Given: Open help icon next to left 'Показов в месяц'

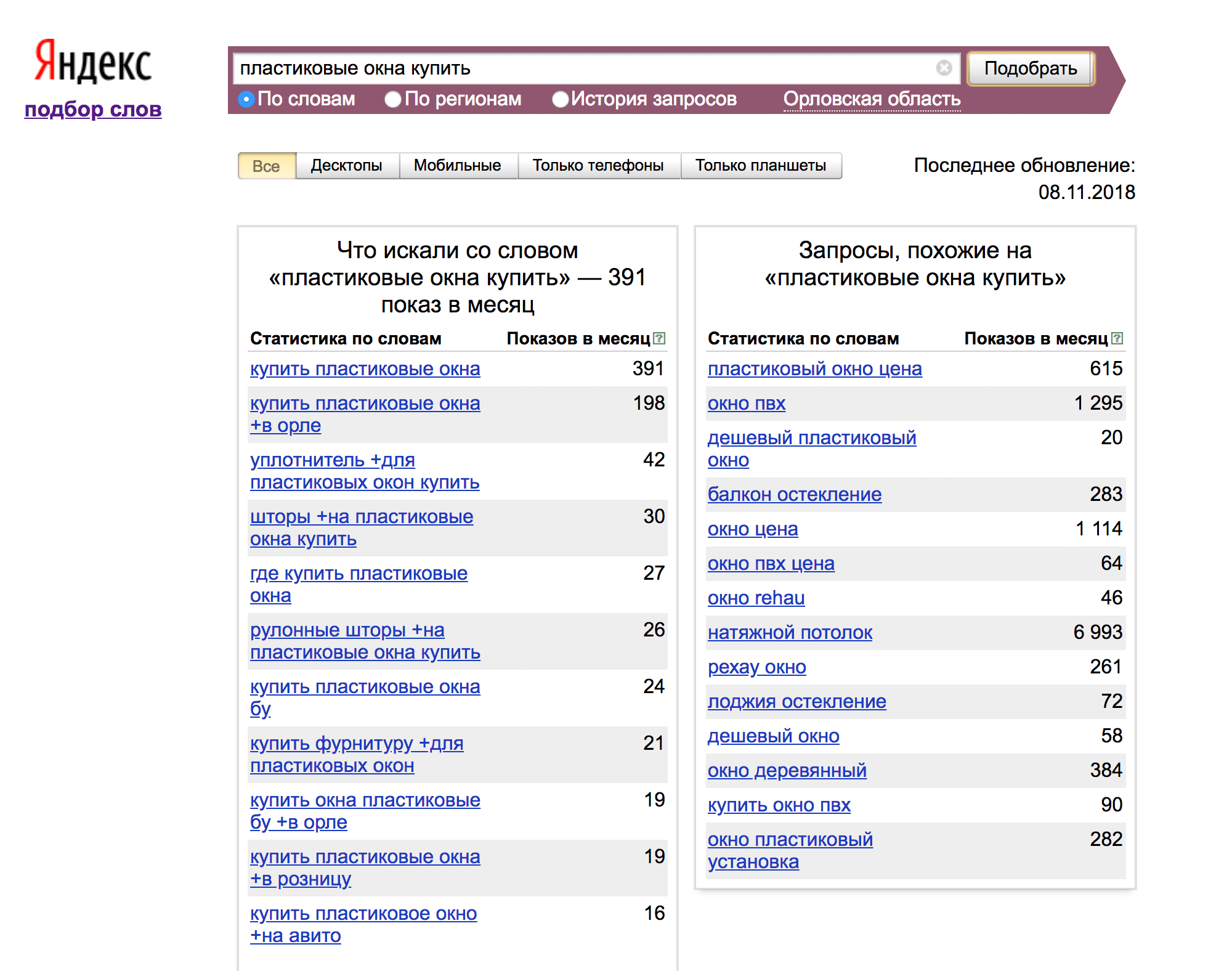Looking at the screenshot, I should pyautogui.click(x=659, y=338).
